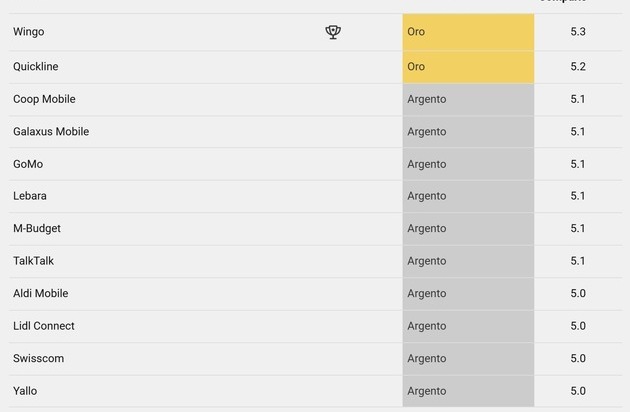Open the Coop Mobile row
The image size is (630, 412).
point(44,99)
